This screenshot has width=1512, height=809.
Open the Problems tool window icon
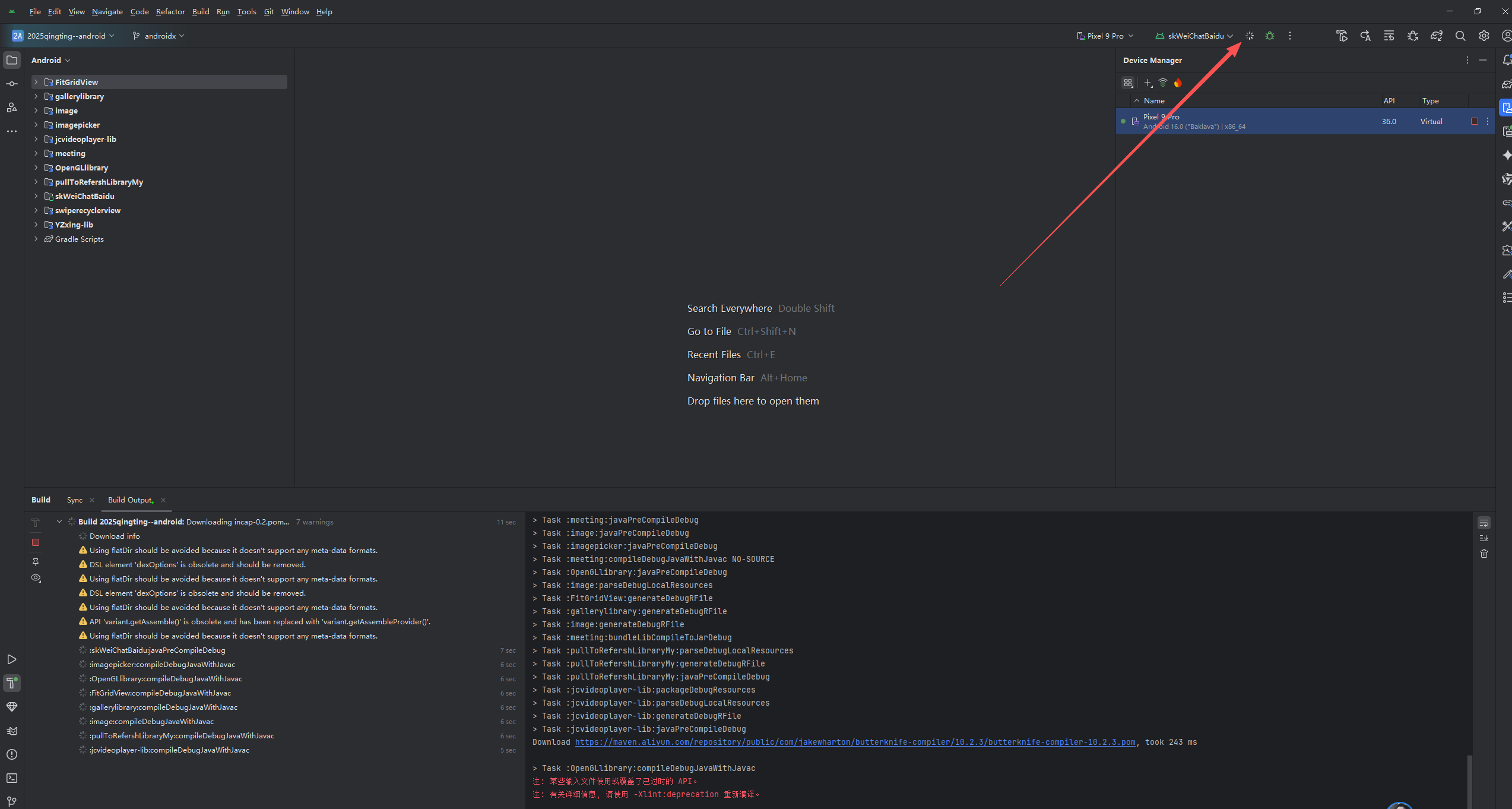[x=12, y=754]
